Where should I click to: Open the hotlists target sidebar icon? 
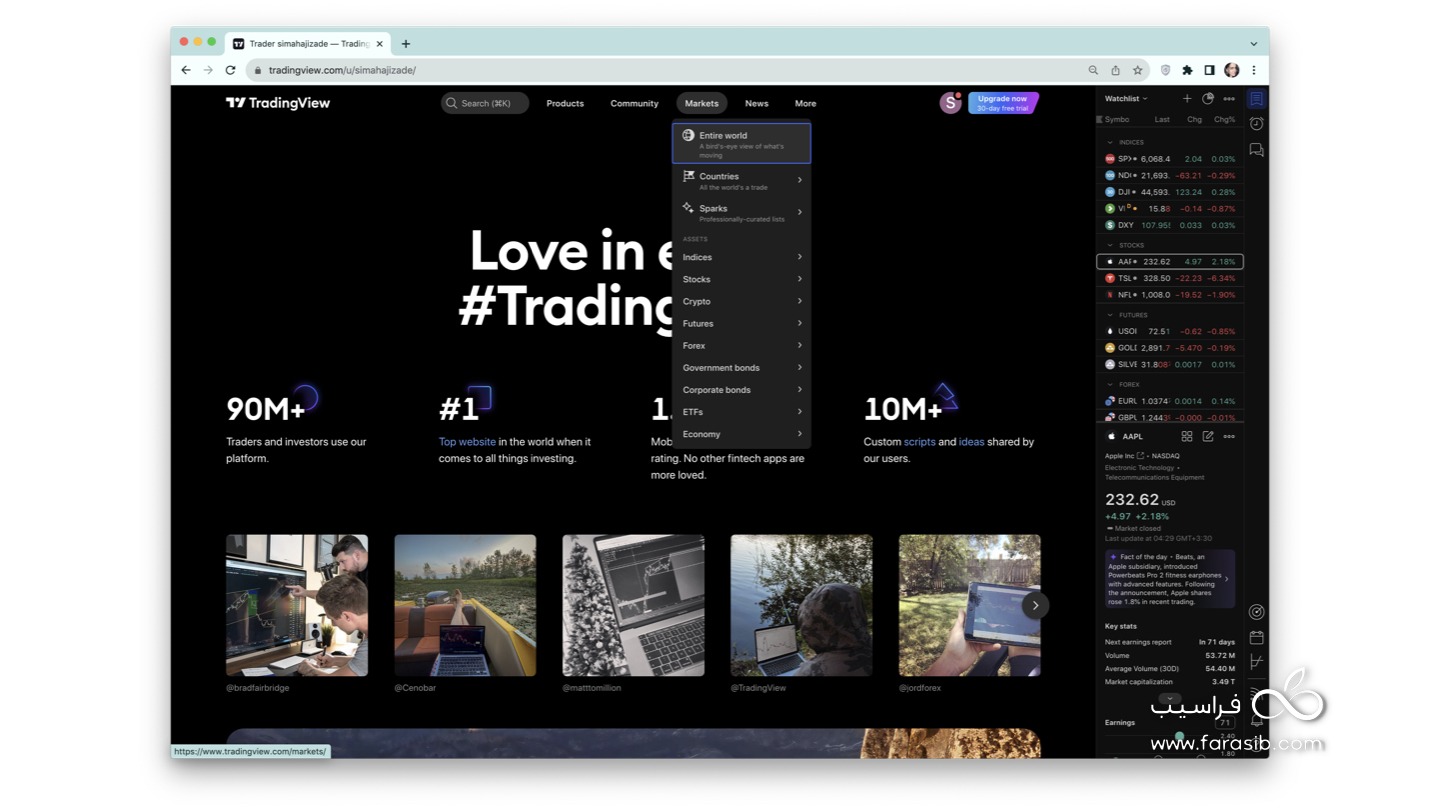[1257, 612]
